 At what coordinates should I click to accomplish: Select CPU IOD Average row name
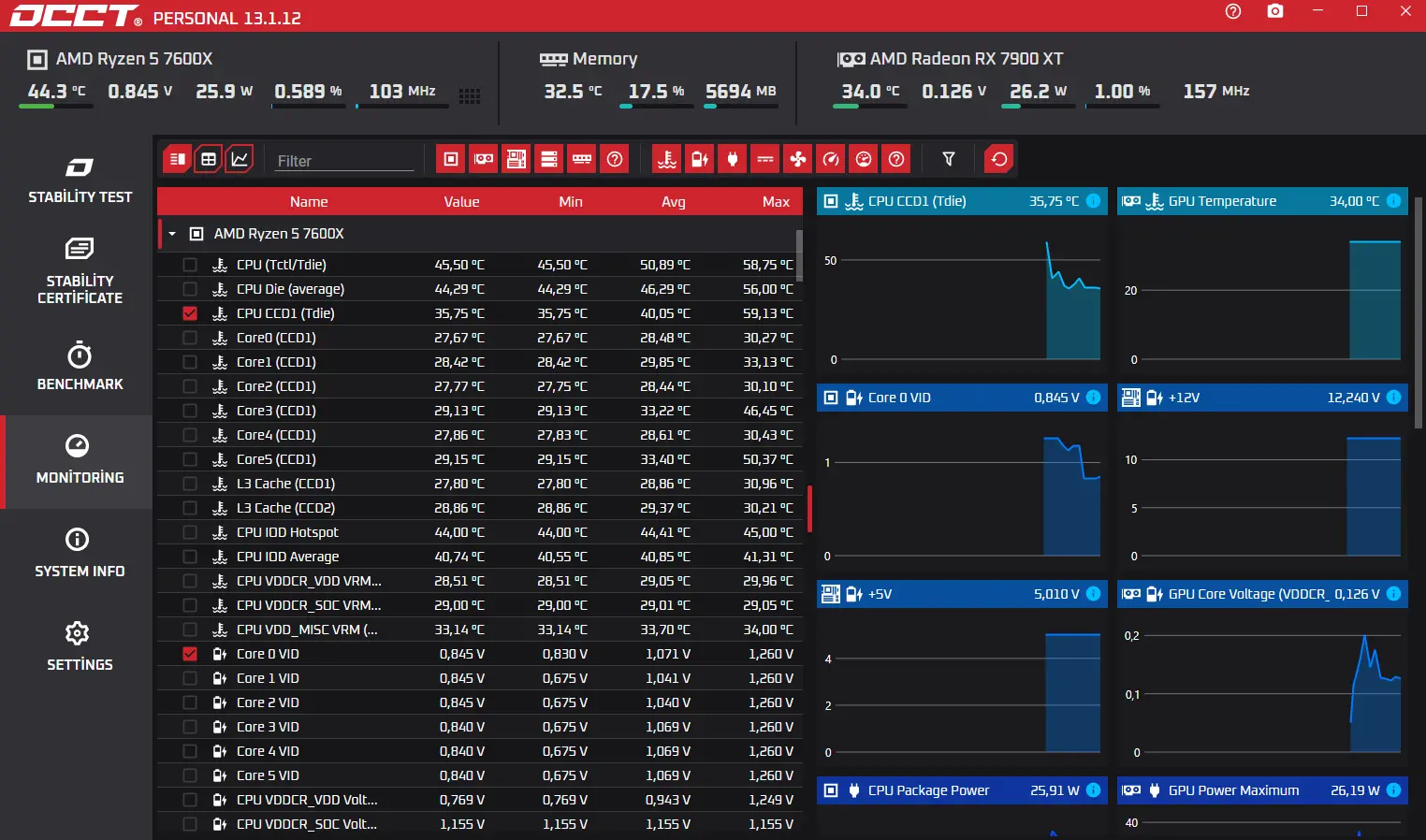point(288,557)
